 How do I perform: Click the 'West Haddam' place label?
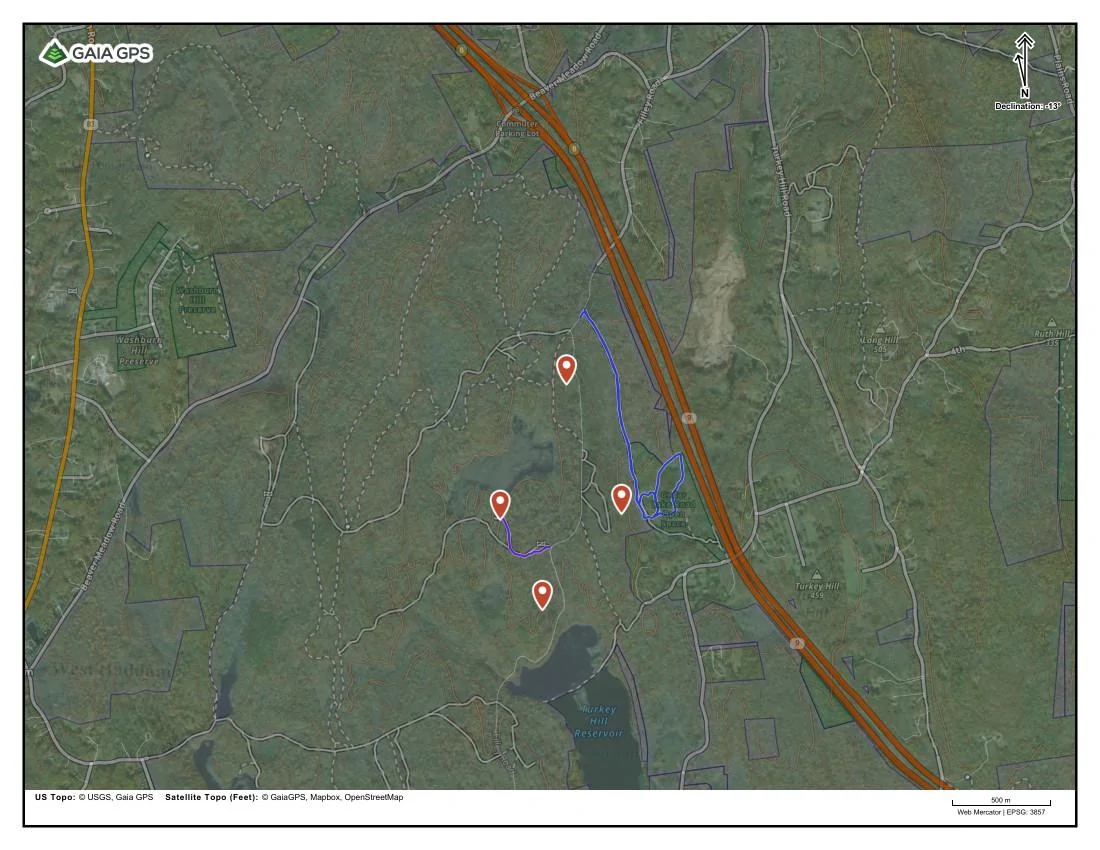click(112, 670)
